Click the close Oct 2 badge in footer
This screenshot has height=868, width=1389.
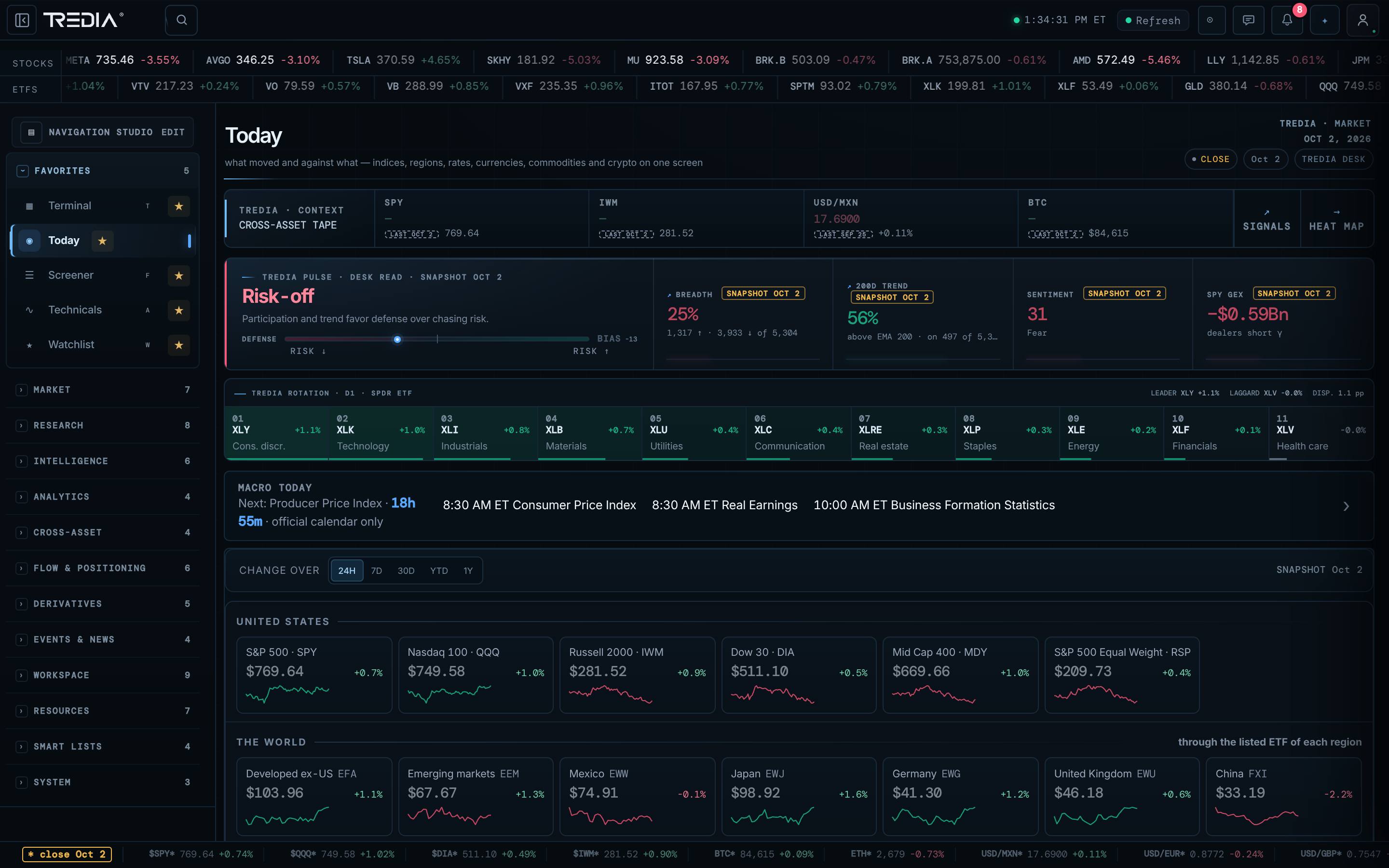(67, 854)
